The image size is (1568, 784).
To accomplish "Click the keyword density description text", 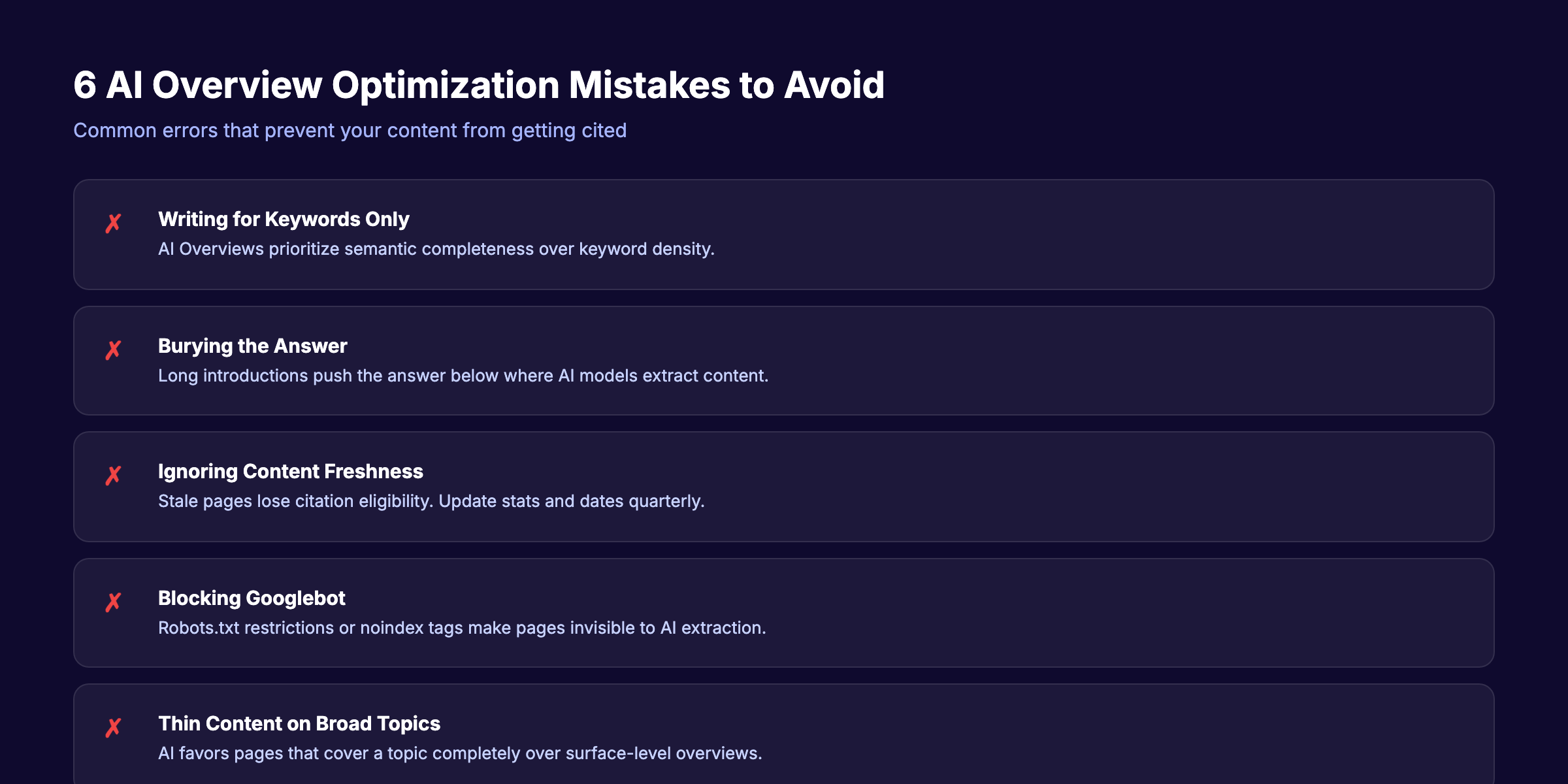I will tap(436, 249).
